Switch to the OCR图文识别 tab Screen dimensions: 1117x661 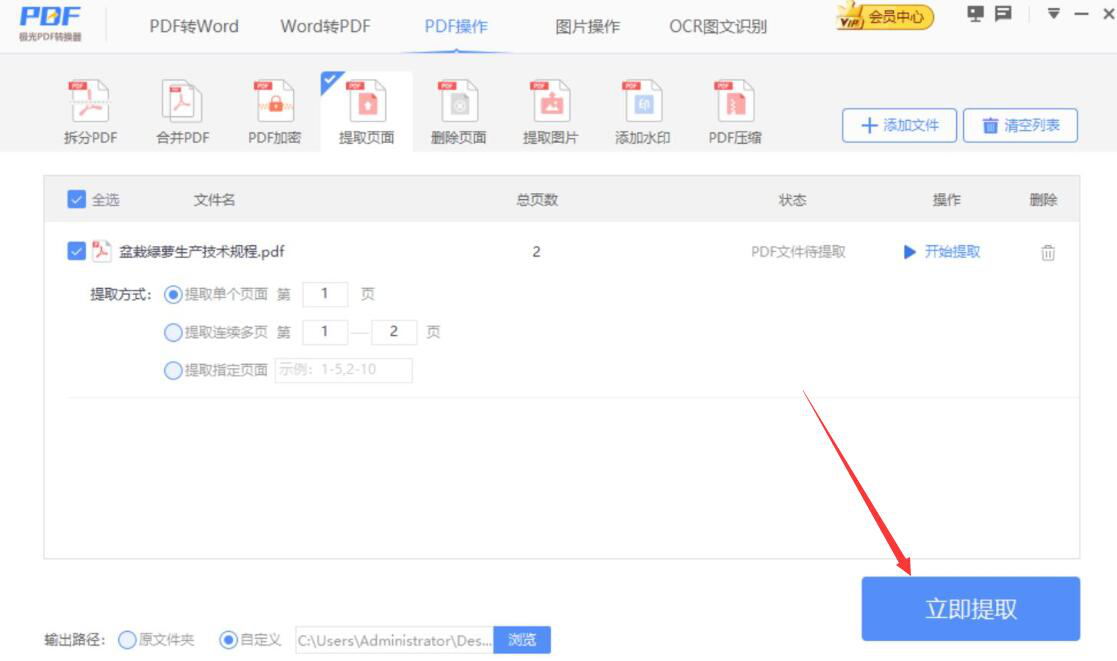tap(717, 26)
